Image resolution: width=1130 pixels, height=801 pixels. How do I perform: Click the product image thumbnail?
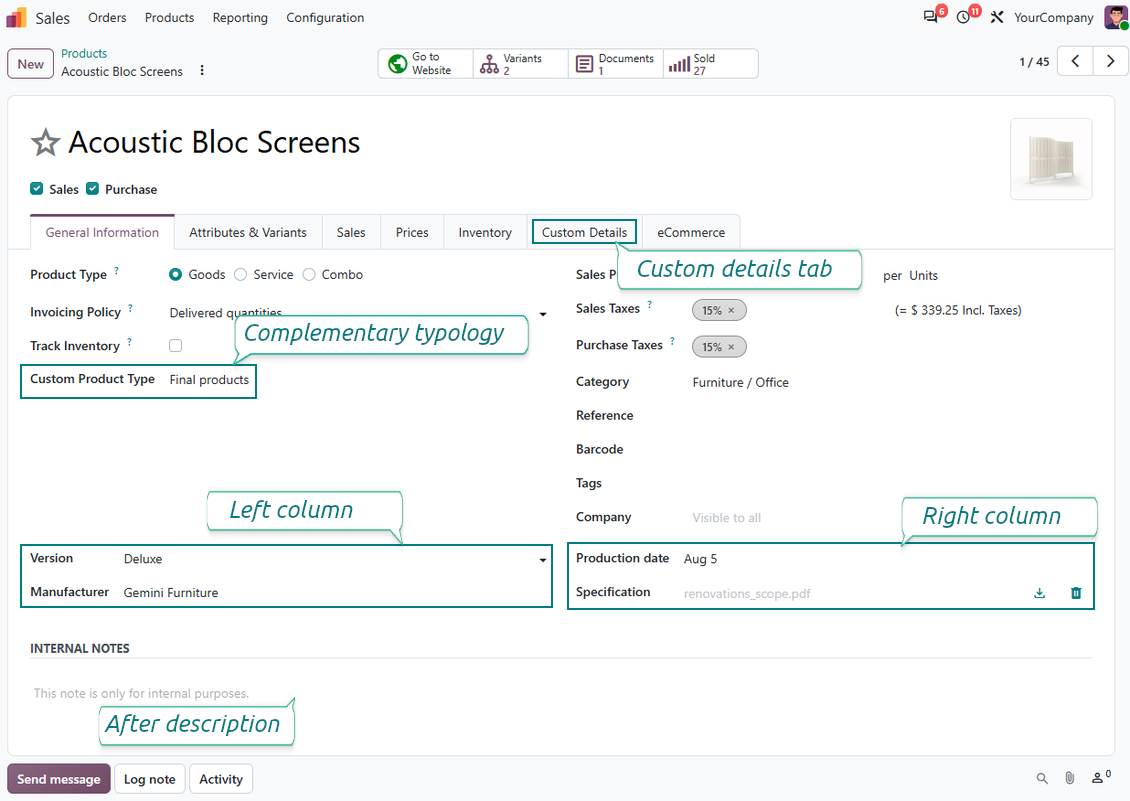[x=1051, y=159]
